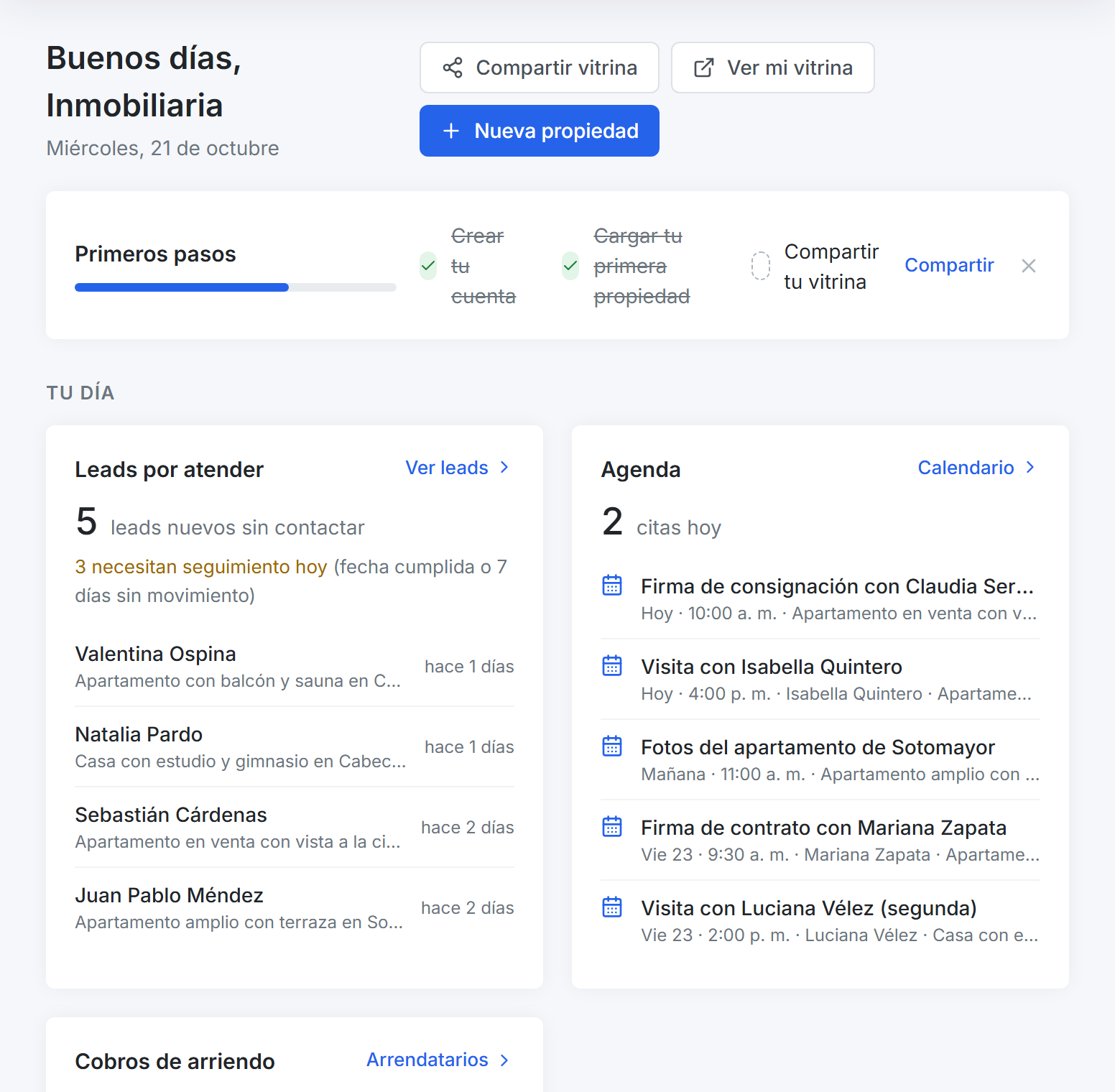Toggle the completed Crear tu cuenta check
The image size is (1115, 1092).
tap(428, 266)
